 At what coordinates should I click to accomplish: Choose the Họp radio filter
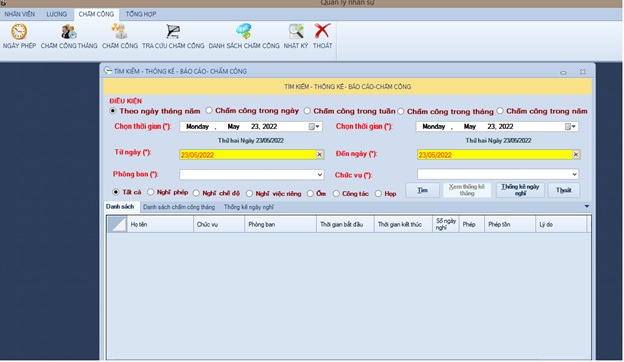pos(378,193)
